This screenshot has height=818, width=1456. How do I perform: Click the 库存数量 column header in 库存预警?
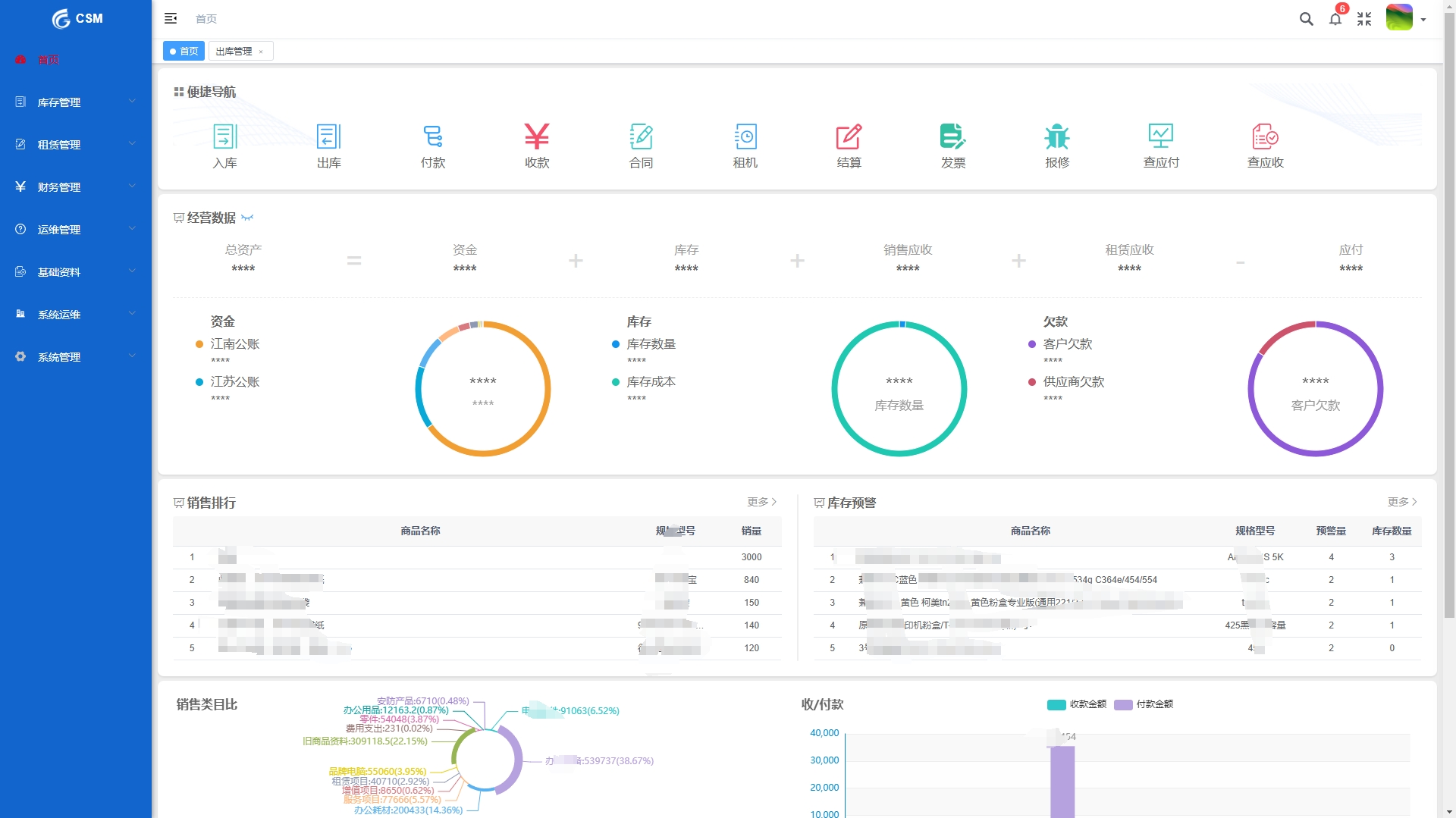pyautogui.click(x=1392, y=531)
